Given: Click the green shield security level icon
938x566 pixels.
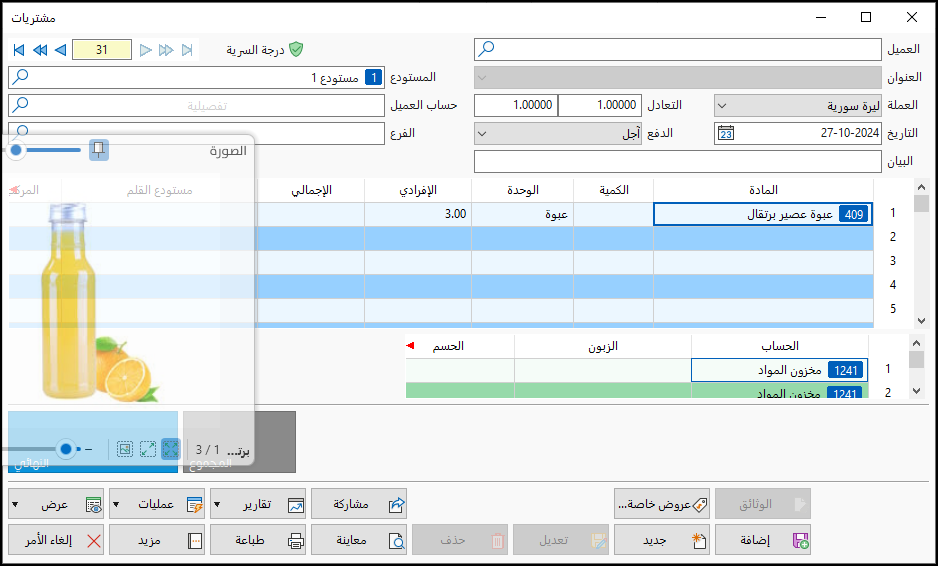Looking at the screenshot, I should [296, 50].
